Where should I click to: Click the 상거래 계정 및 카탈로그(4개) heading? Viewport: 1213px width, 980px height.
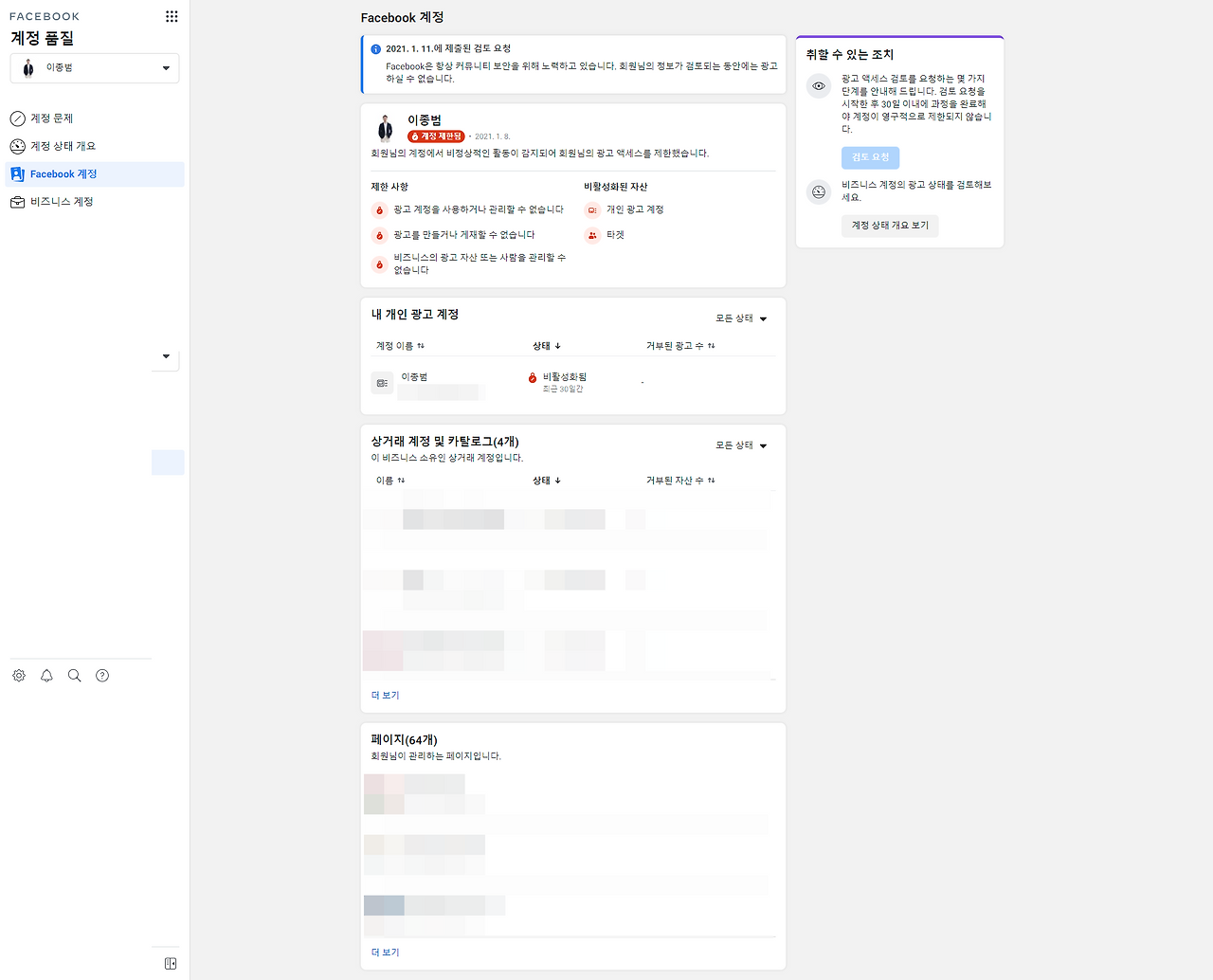pyautogui.click(x=445, y=442)
